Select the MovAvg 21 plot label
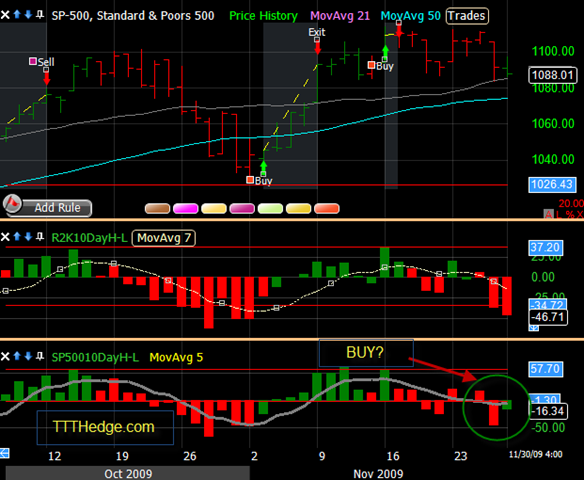Viewport: 584px width, 480px height. point(340,16)
